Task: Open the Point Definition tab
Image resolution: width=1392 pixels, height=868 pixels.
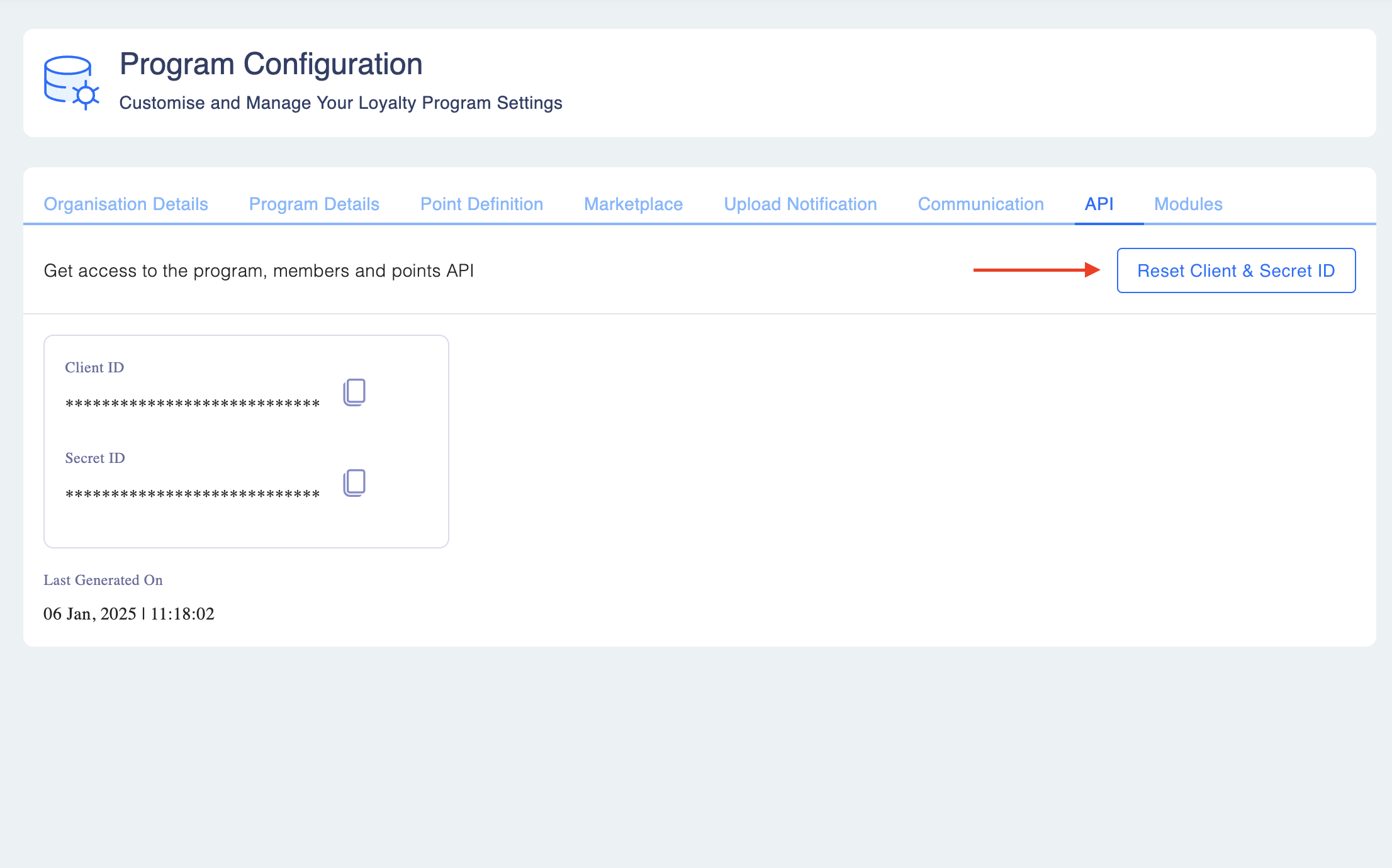Action: coord(481,204)
